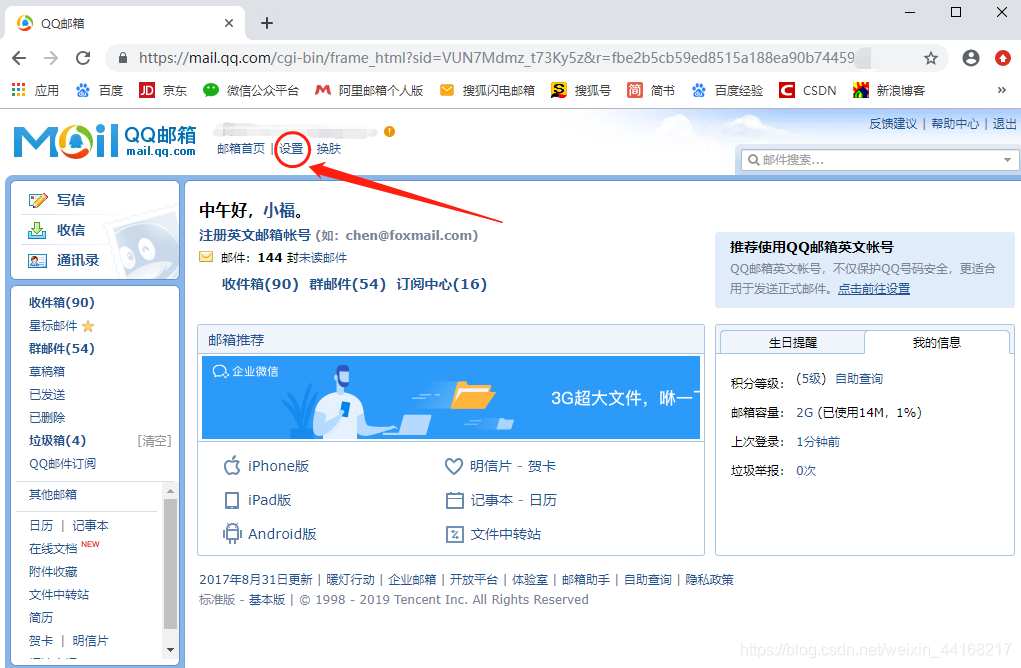Open 收件箱(90) in sidebar
This screenshot has height=668, width=1021.
pos(62,302)
